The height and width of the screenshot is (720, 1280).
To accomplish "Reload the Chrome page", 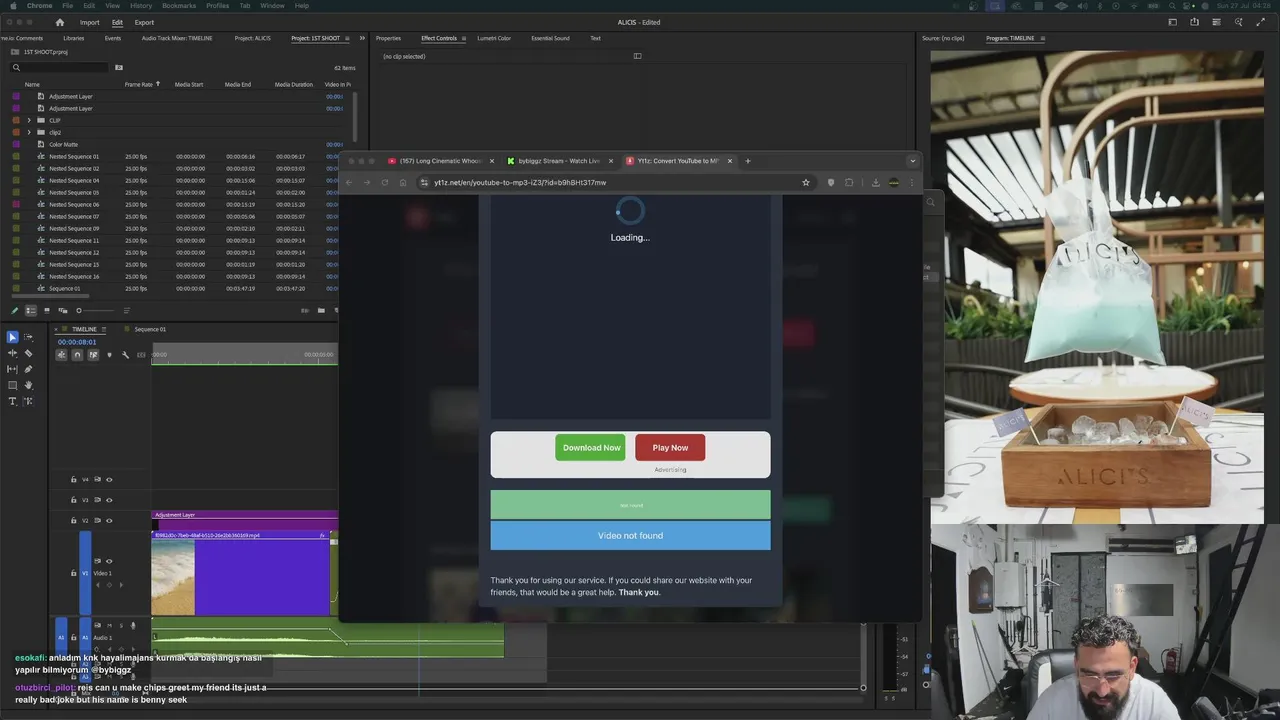I will coord(384,182).
